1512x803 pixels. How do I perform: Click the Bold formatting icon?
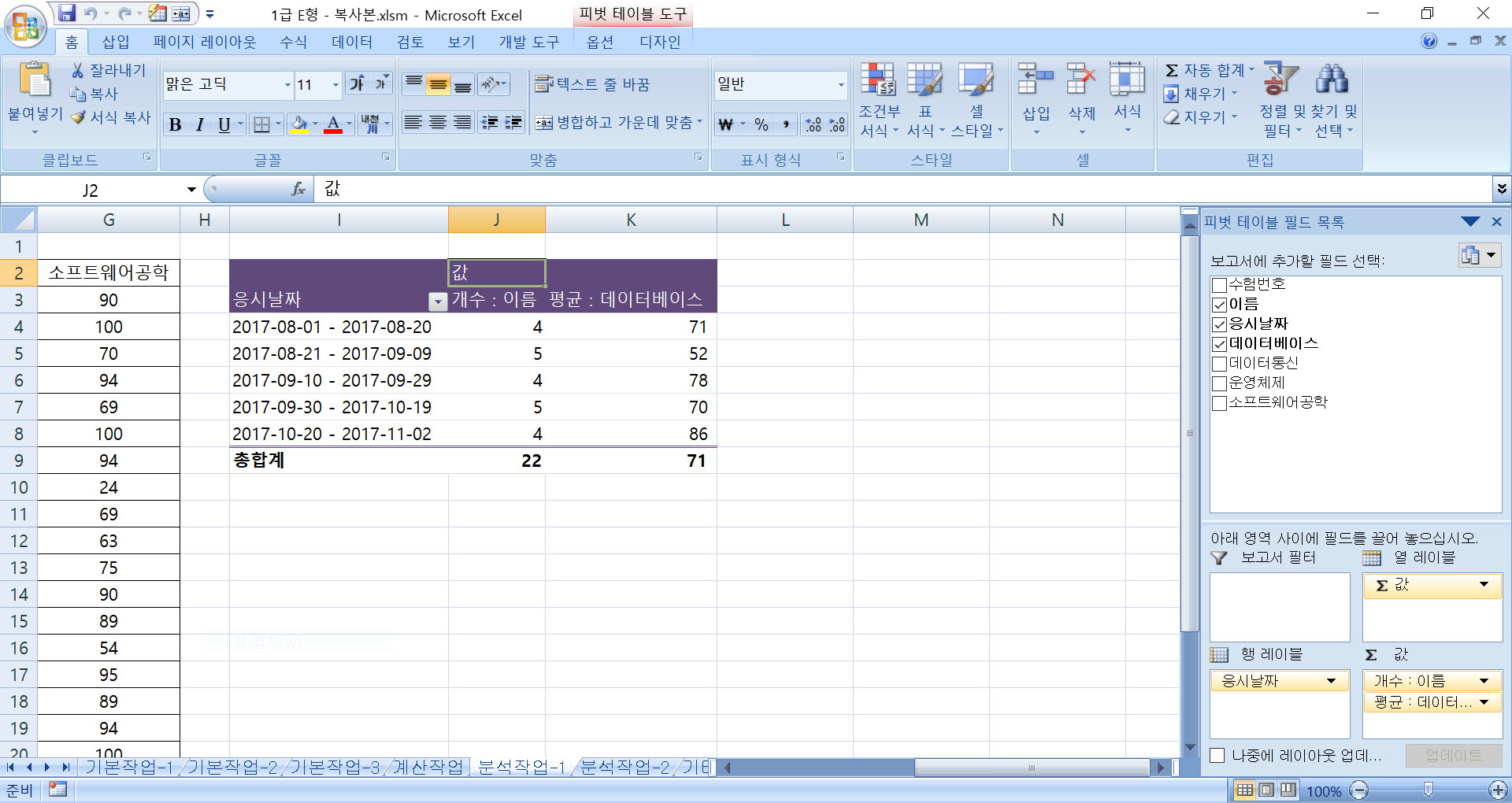tap(176, 124)
